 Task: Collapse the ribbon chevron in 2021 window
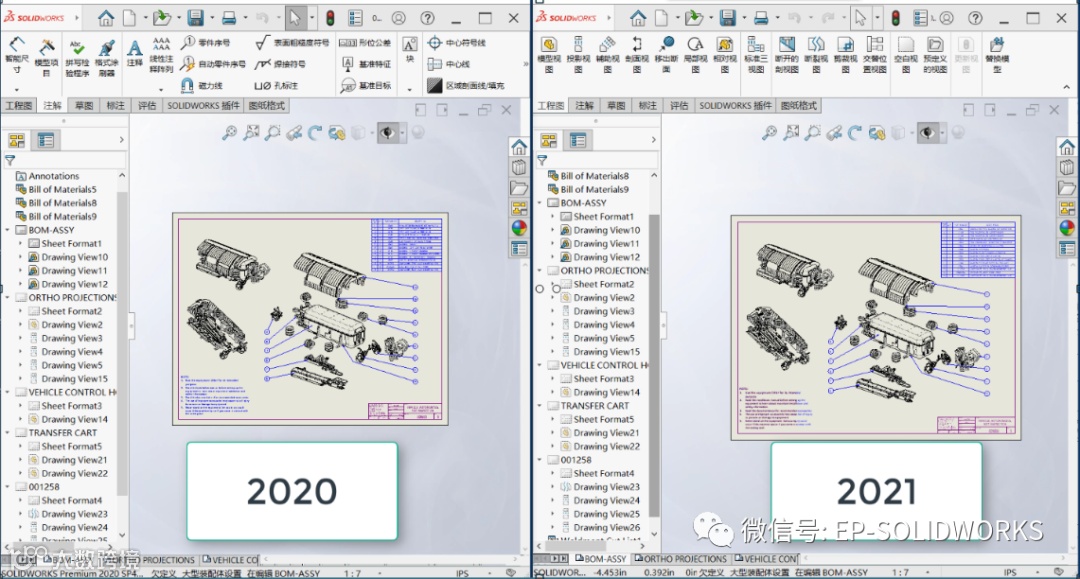[x=1066, y=87]
